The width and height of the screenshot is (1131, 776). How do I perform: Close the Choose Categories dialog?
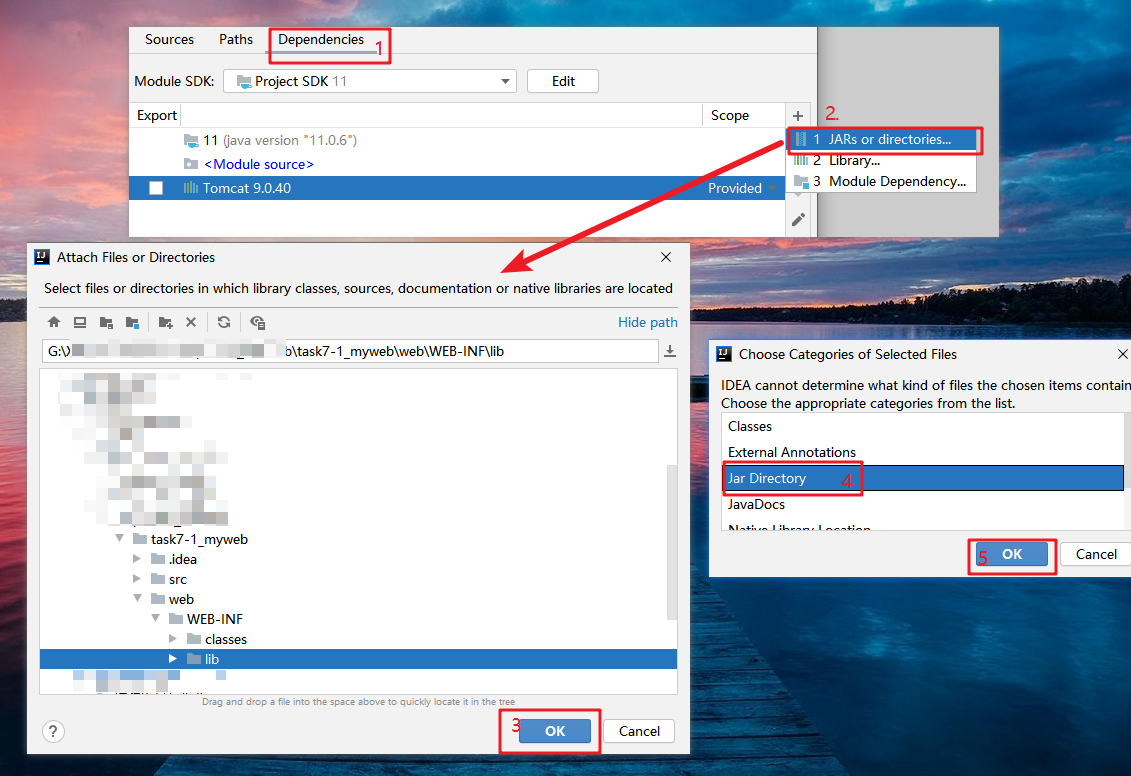(x=1122, y=354)
